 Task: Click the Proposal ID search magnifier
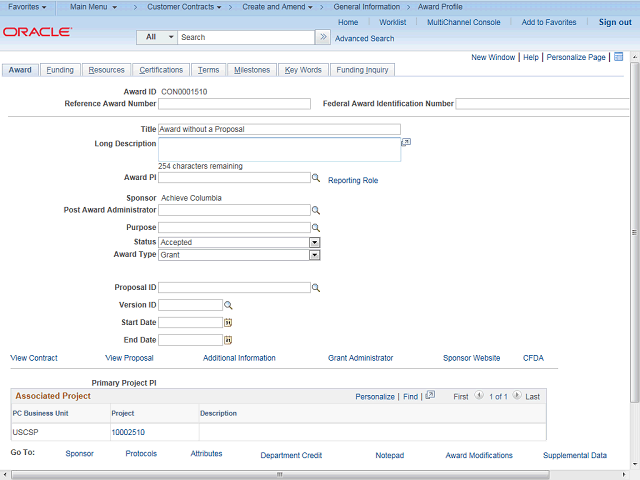pyautogui.click(x=315, y=288)
